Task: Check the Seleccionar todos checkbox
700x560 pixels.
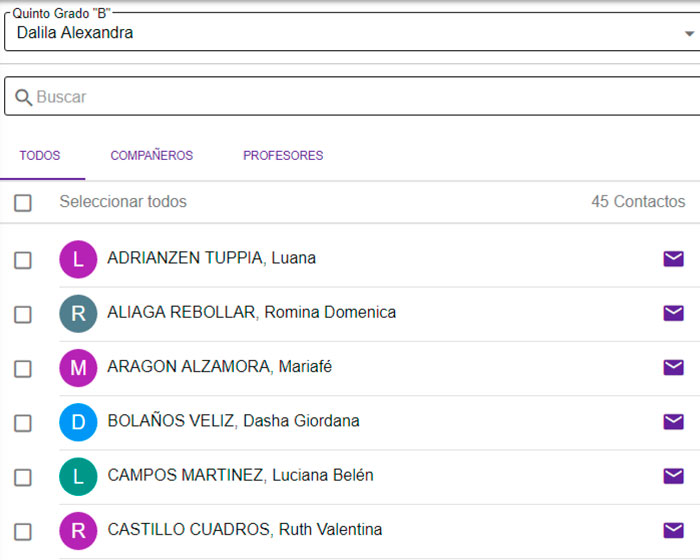Action: point(23,203)
